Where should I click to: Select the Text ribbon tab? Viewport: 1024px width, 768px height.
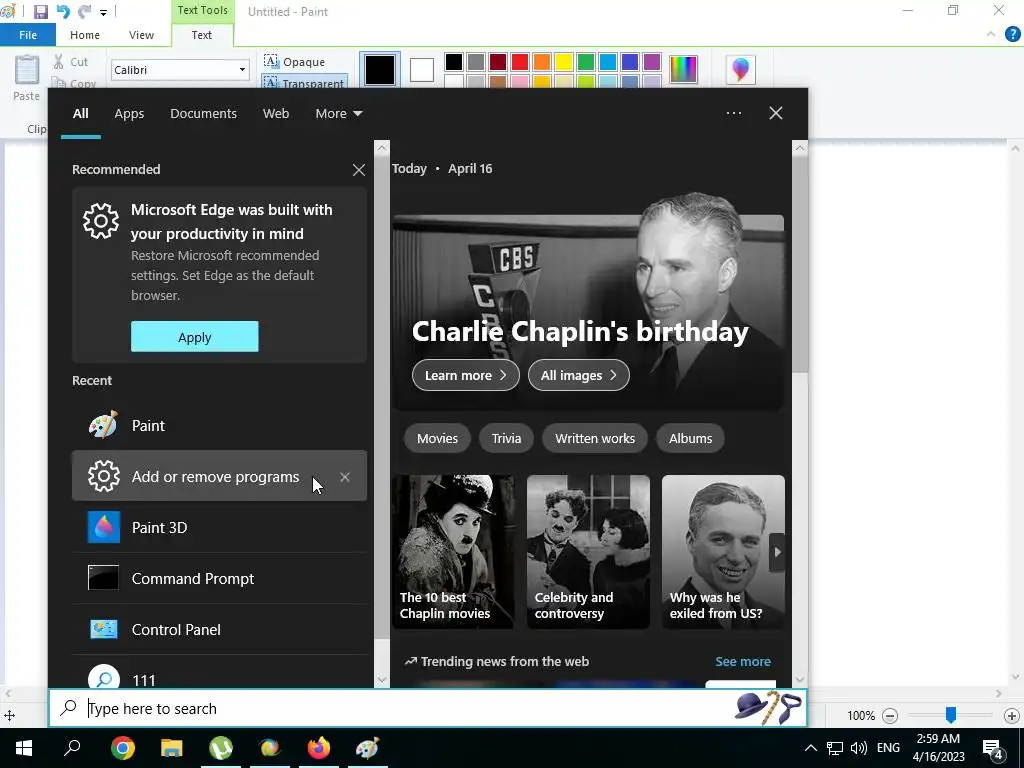click(202, 35)
